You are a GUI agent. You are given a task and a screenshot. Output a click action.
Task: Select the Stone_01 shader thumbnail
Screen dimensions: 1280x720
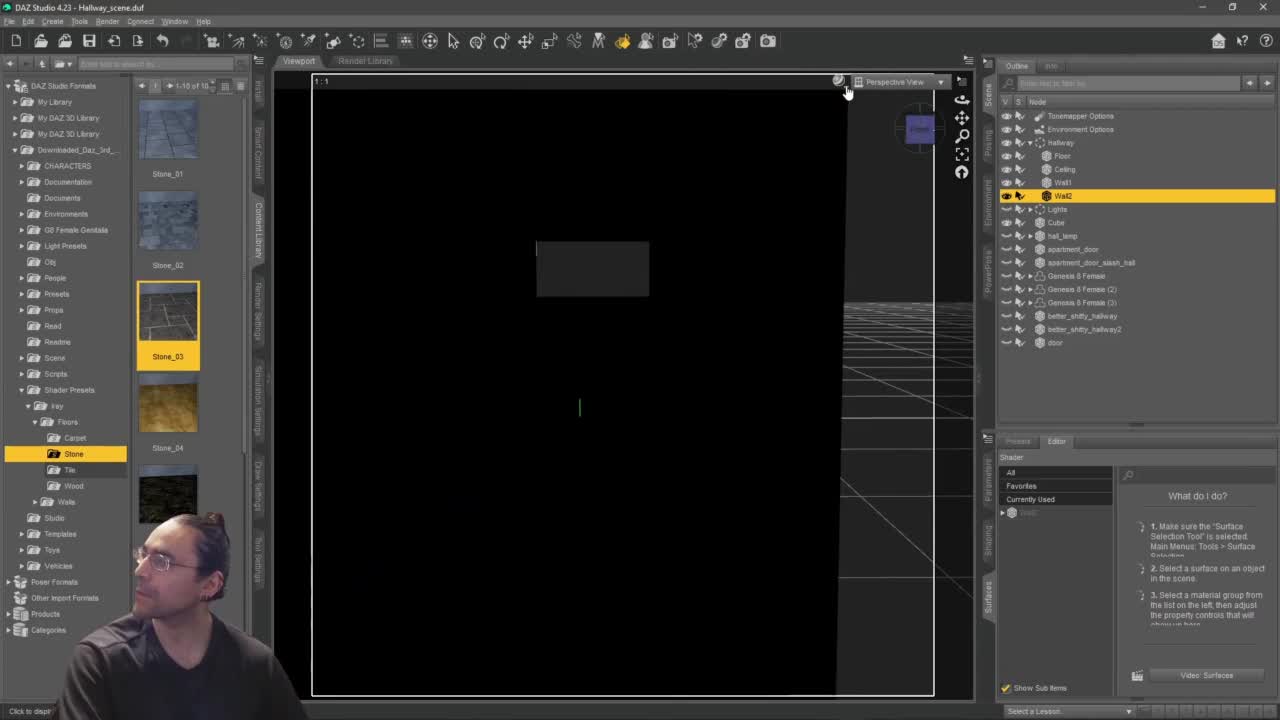pyautogui.click(x=168, y=130)
